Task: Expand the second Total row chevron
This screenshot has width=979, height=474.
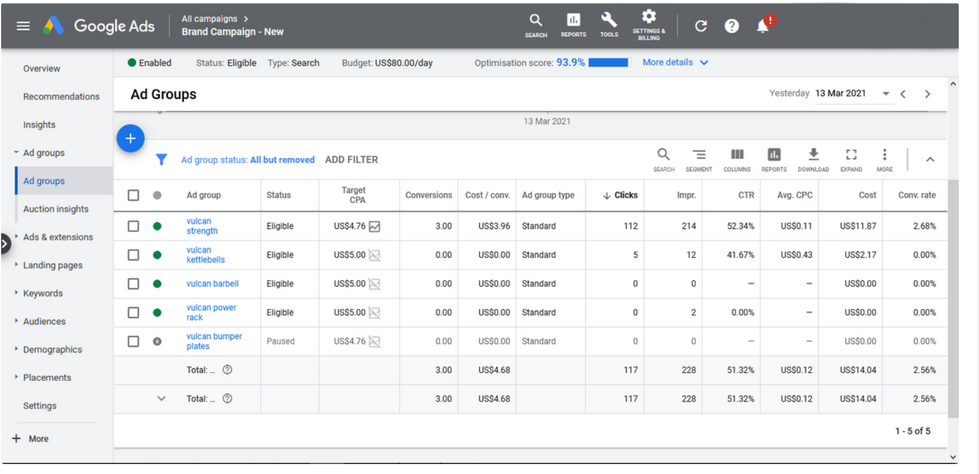Action: click(x=161, y=398)
